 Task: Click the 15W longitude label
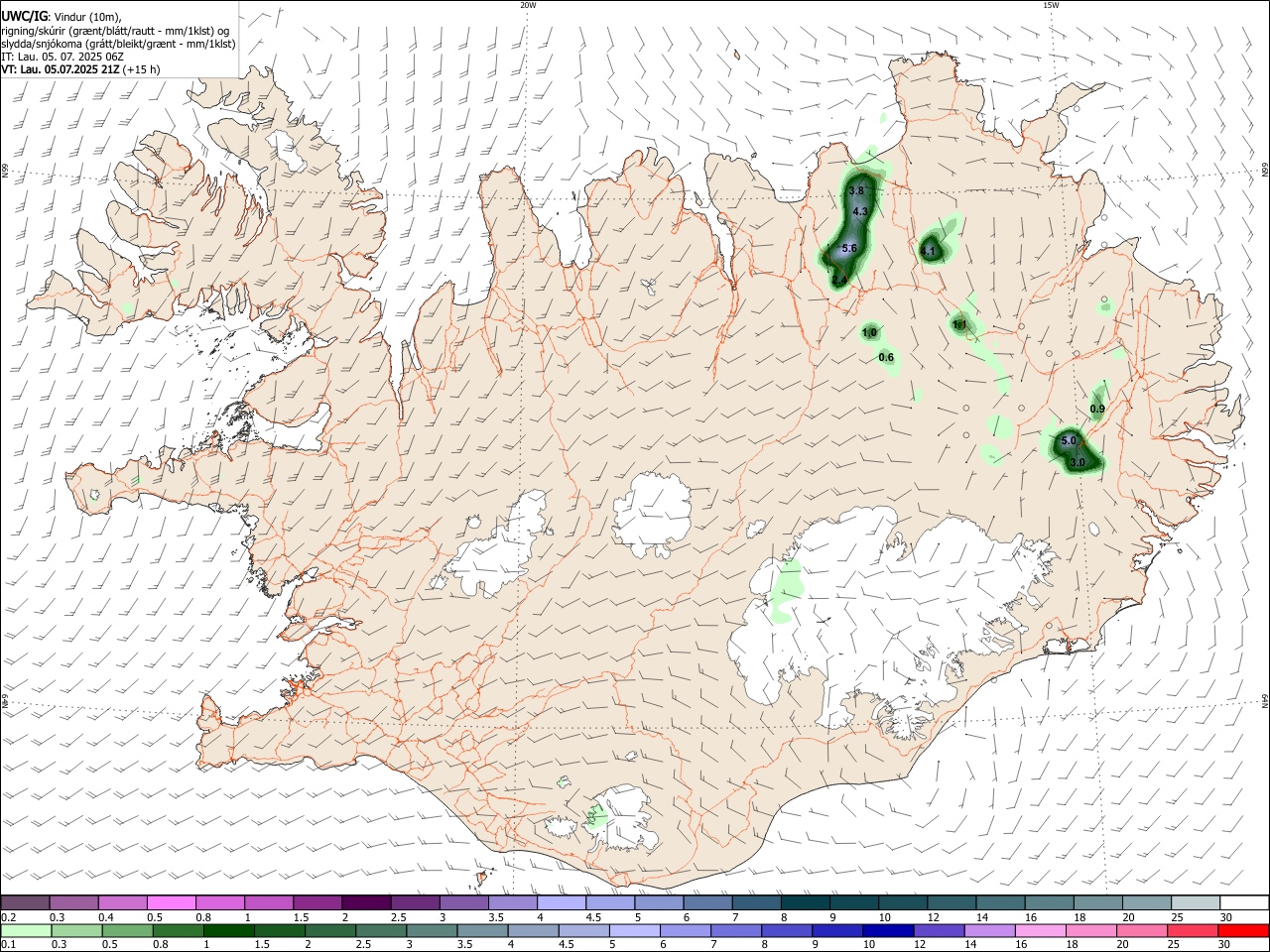[x=1051, y=5]
